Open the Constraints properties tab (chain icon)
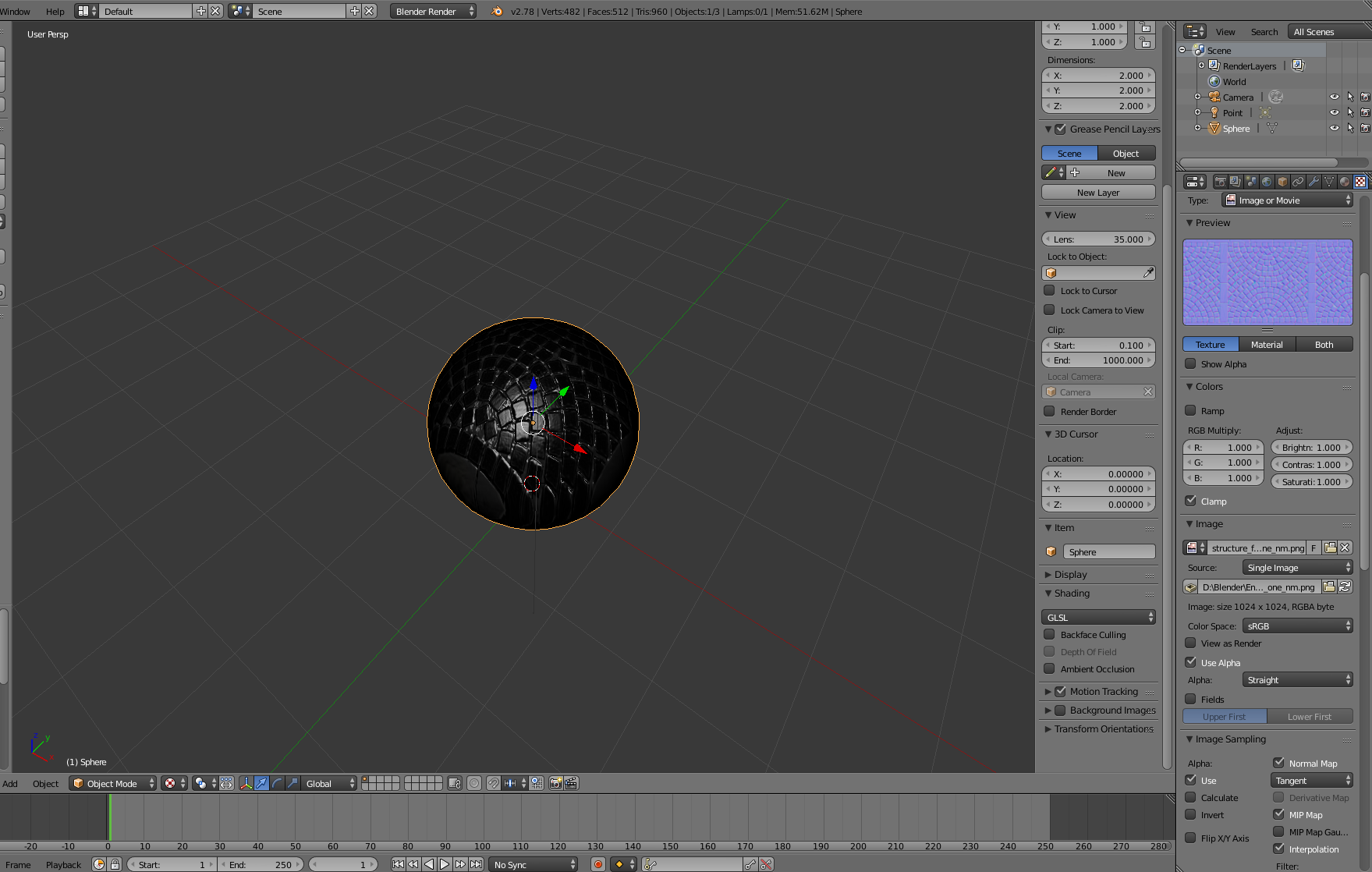 (x=1298, y=182)
